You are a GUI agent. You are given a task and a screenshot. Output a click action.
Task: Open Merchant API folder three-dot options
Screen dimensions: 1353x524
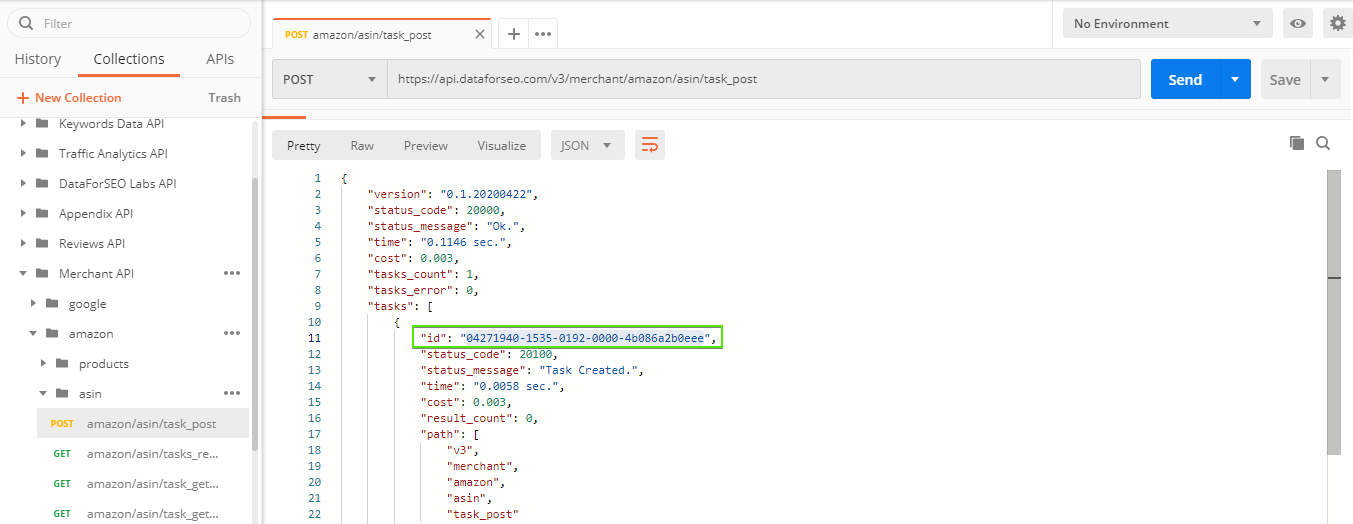click(232, 273)
